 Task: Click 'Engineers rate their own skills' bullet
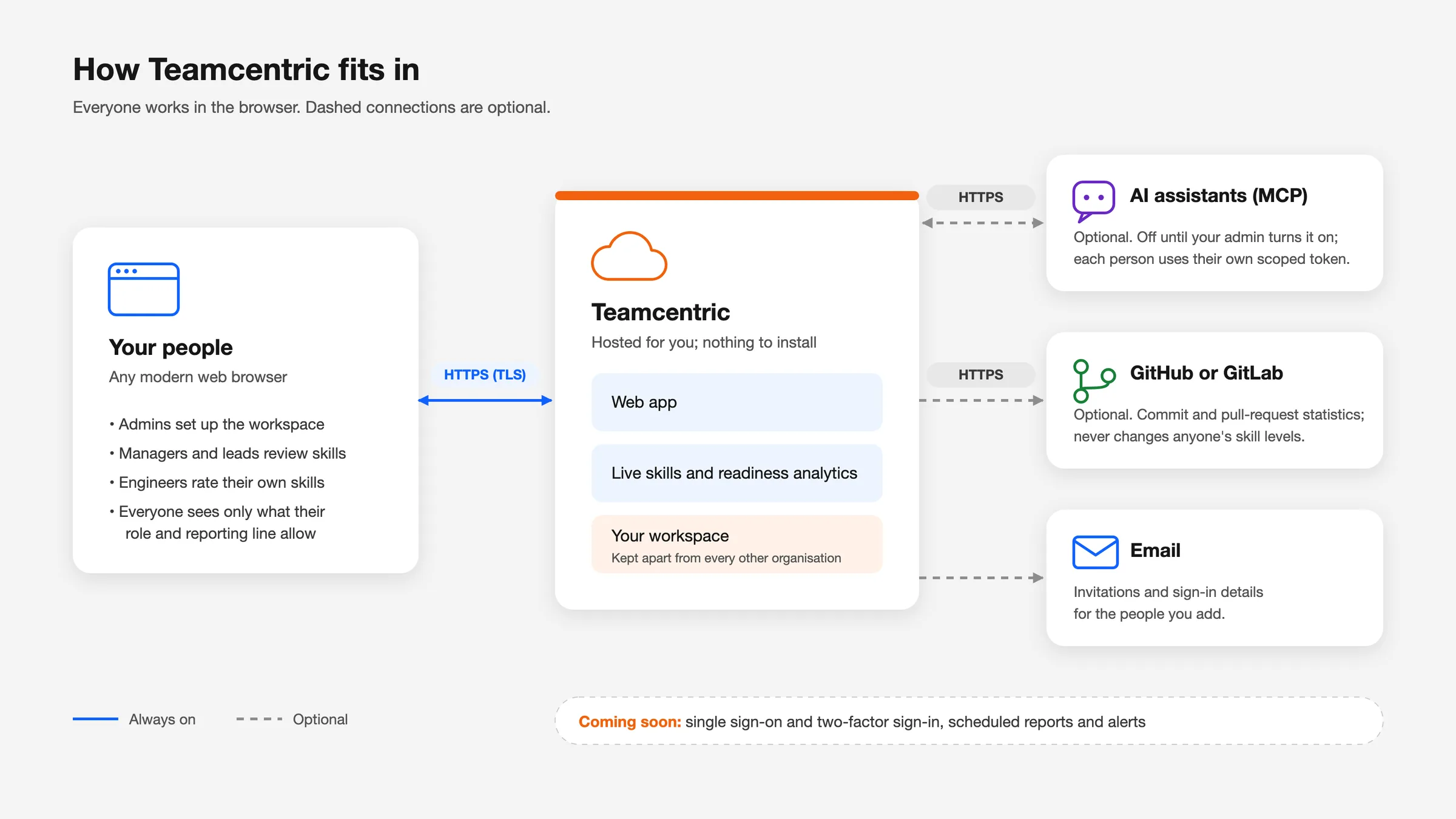[217, 482]
